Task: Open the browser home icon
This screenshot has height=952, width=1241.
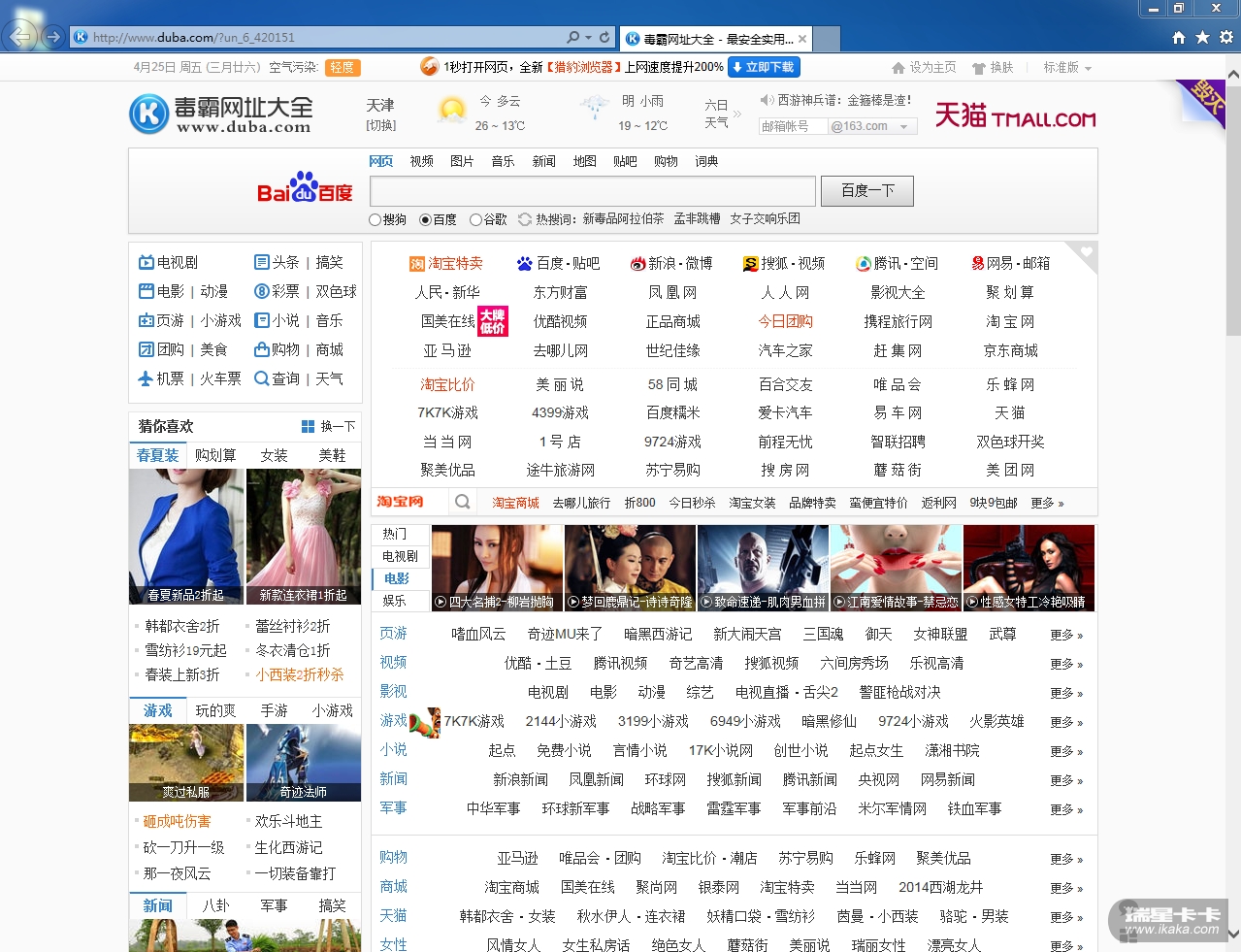Action: 1178,37
